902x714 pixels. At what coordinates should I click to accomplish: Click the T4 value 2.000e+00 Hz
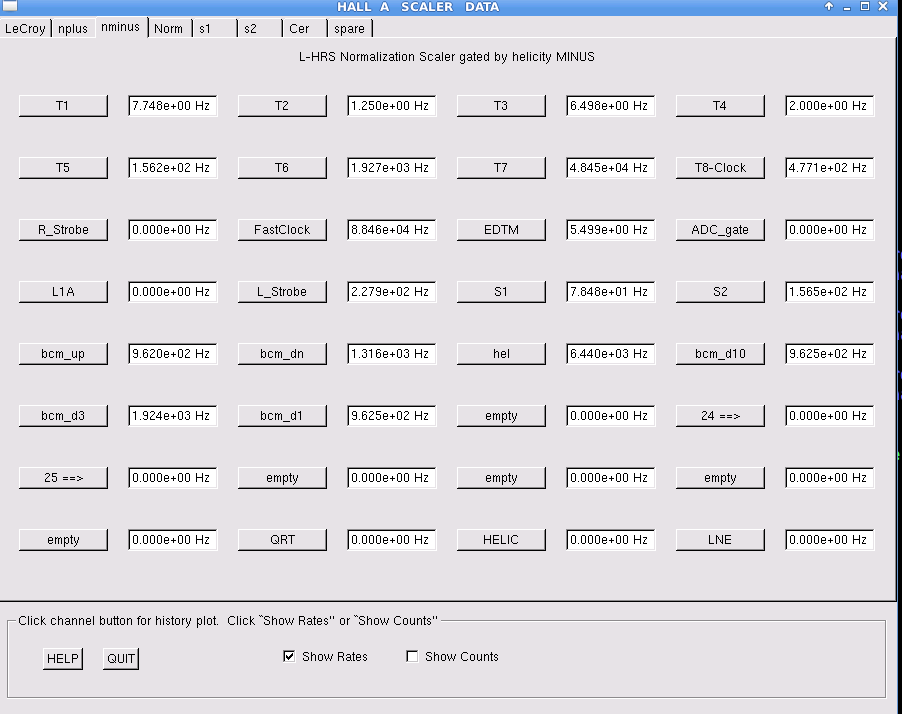click(830, 106)
